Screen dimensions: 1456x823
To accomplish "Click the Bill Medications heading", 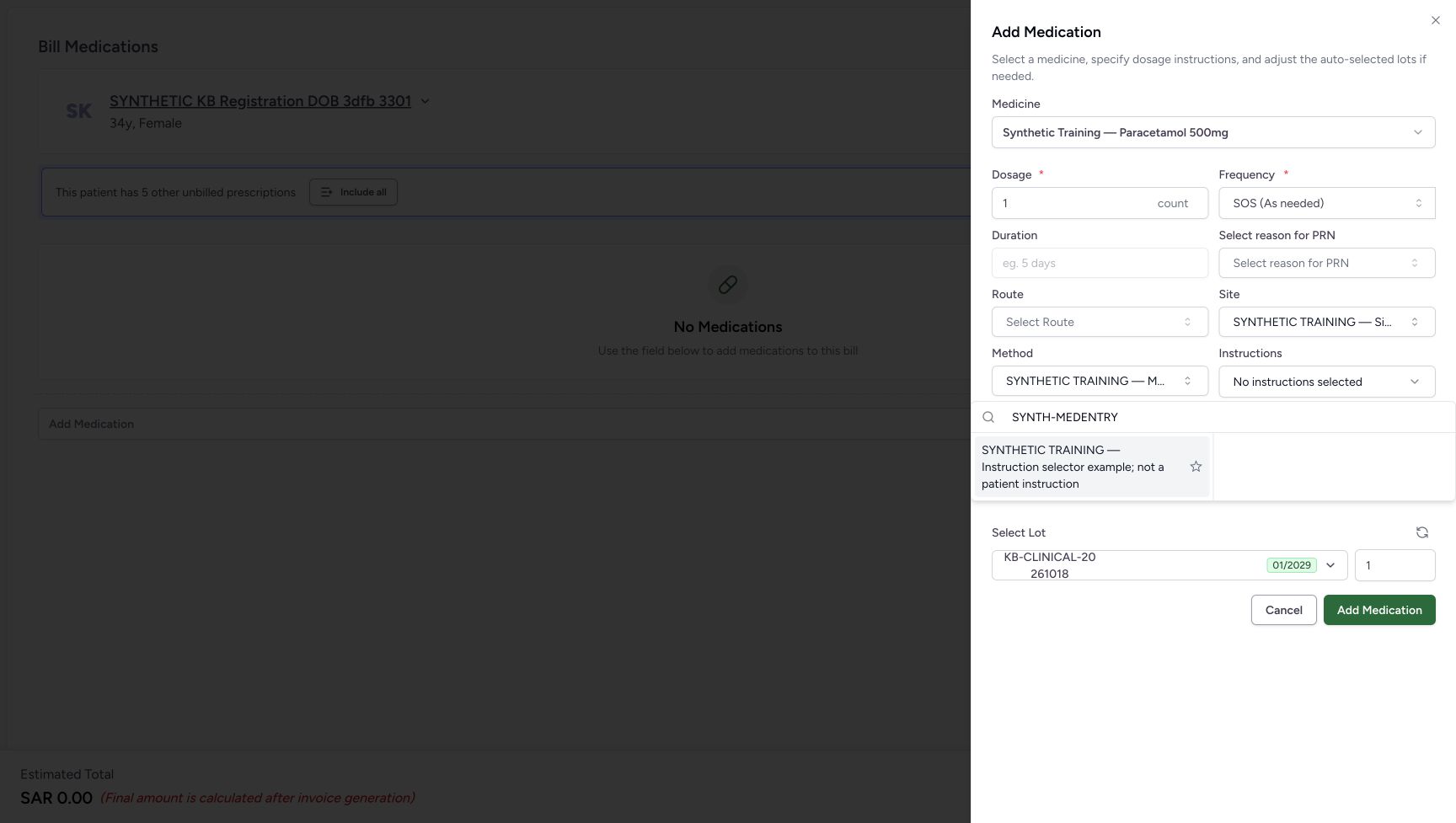I will tap(98, 46).
